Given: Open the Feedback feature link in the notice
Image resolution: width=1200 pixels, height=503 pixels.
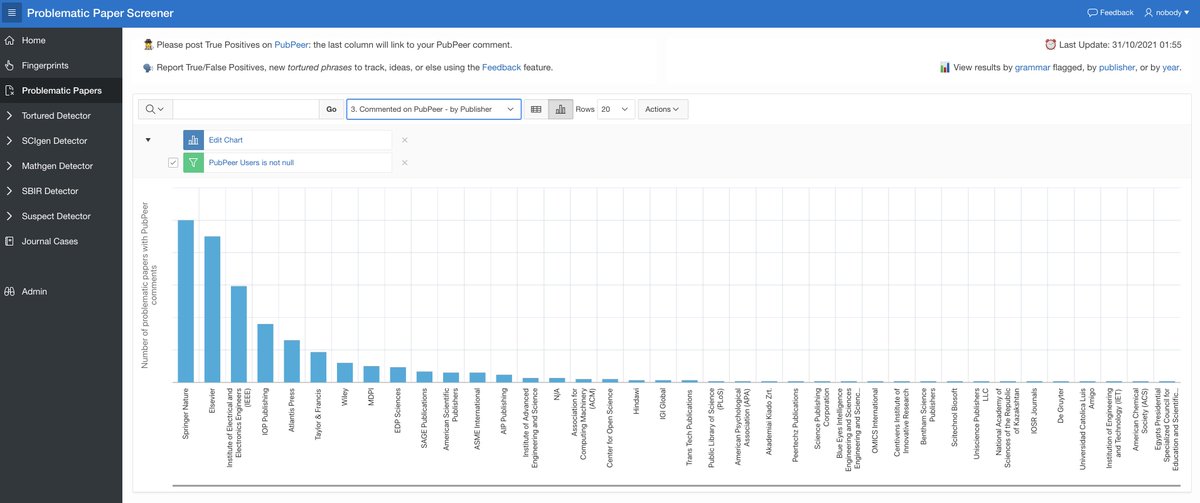Looking at the screenshot, I should (501, 67).
